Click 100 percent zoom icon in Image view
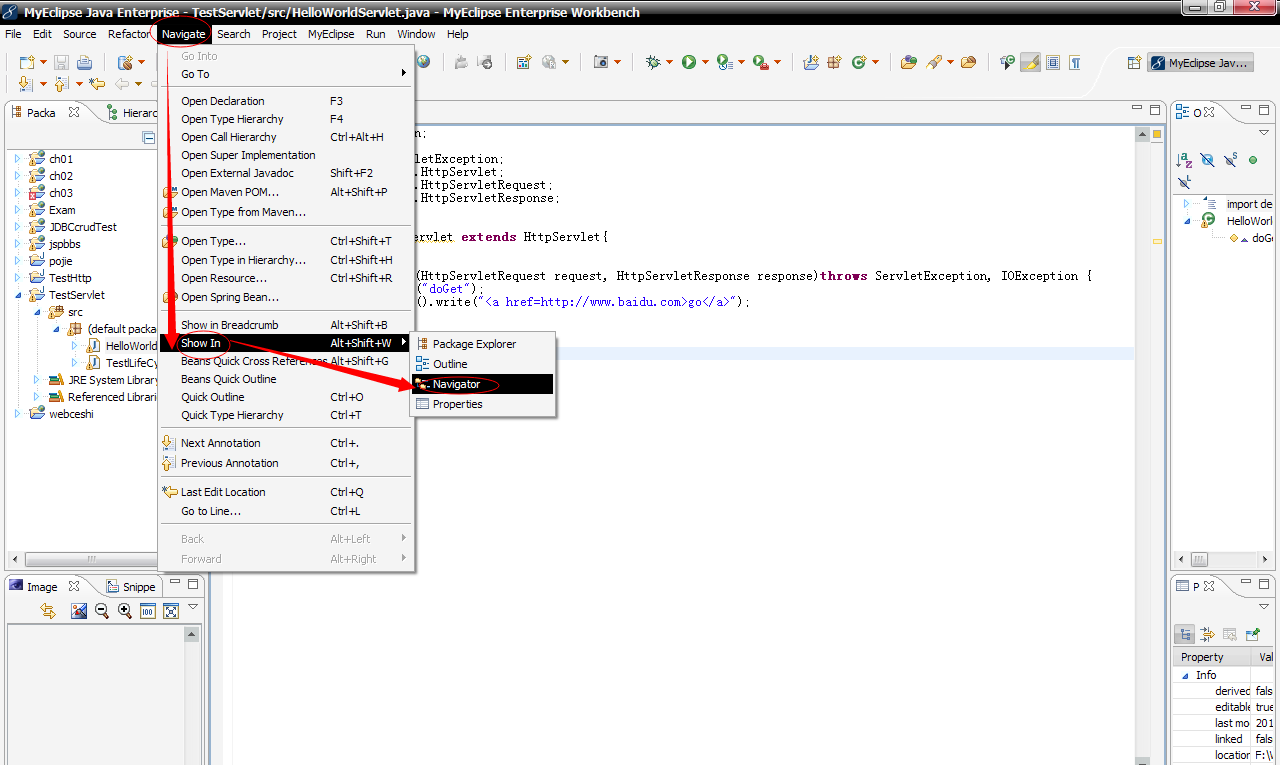1280x765 pixels. pos(148,611)
